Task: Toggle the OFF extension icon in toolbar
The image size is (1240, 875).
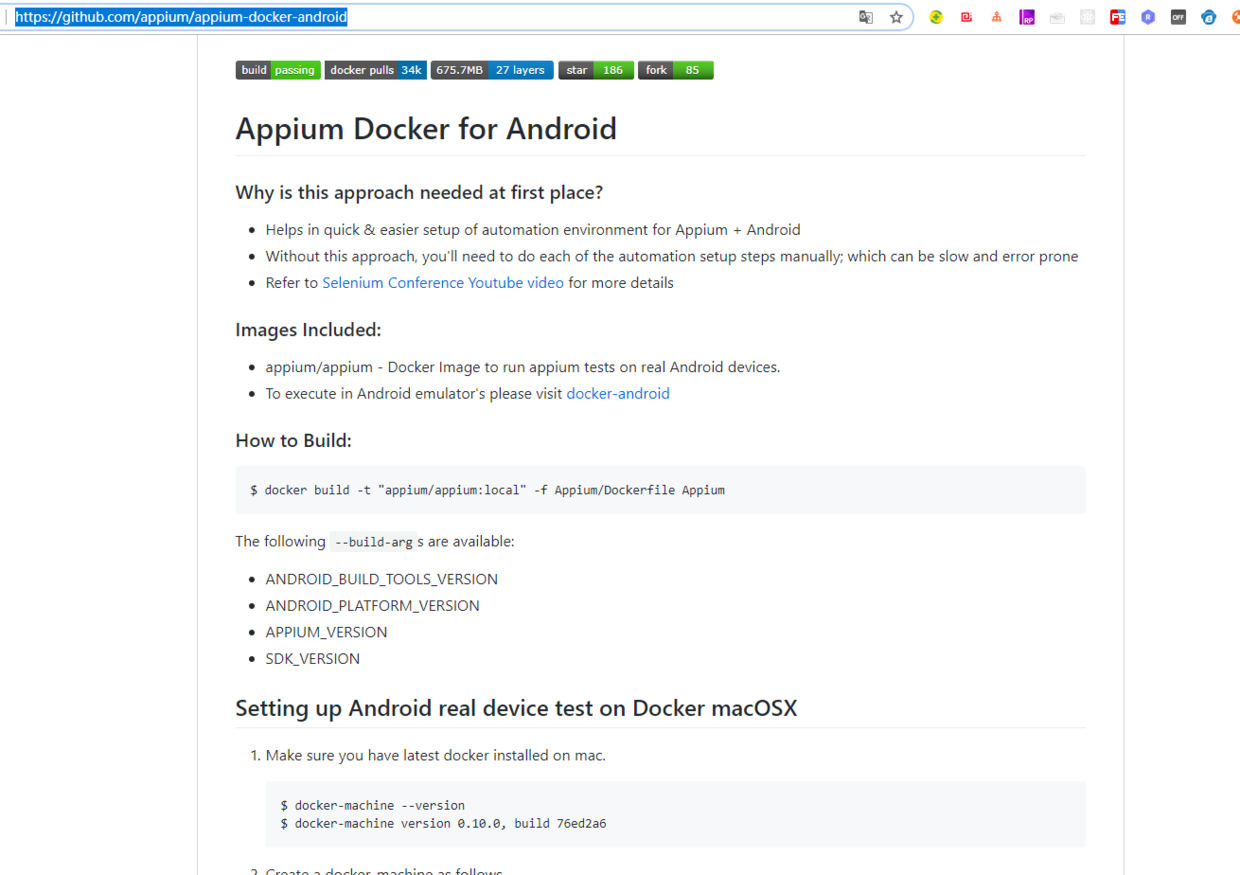Action: [x=1178, y=17]
